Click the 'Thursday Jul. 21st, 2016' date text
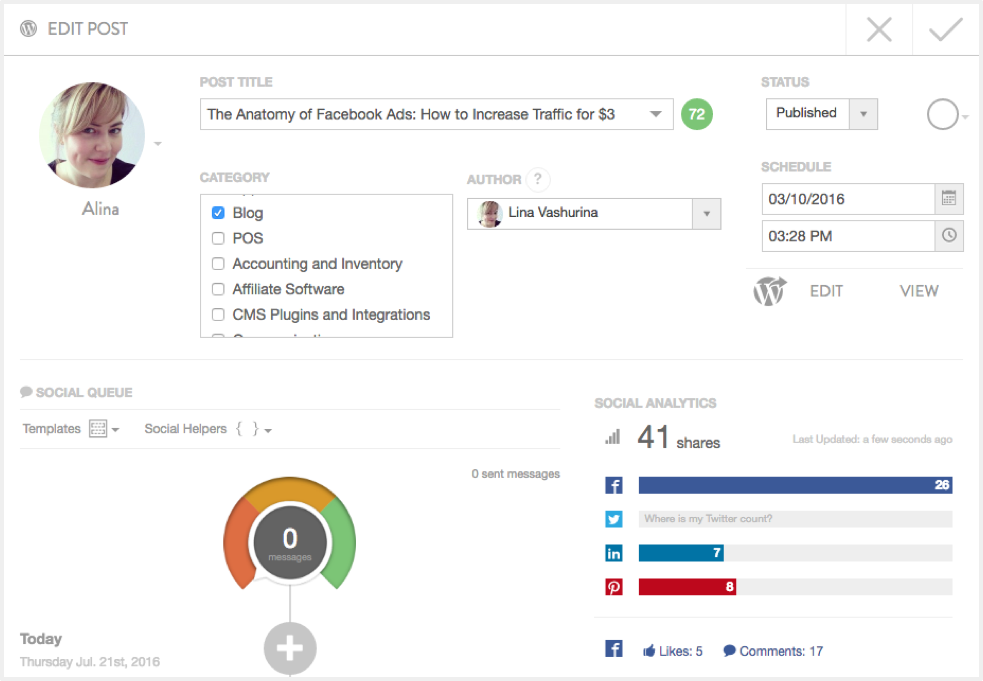 point(90,662)
